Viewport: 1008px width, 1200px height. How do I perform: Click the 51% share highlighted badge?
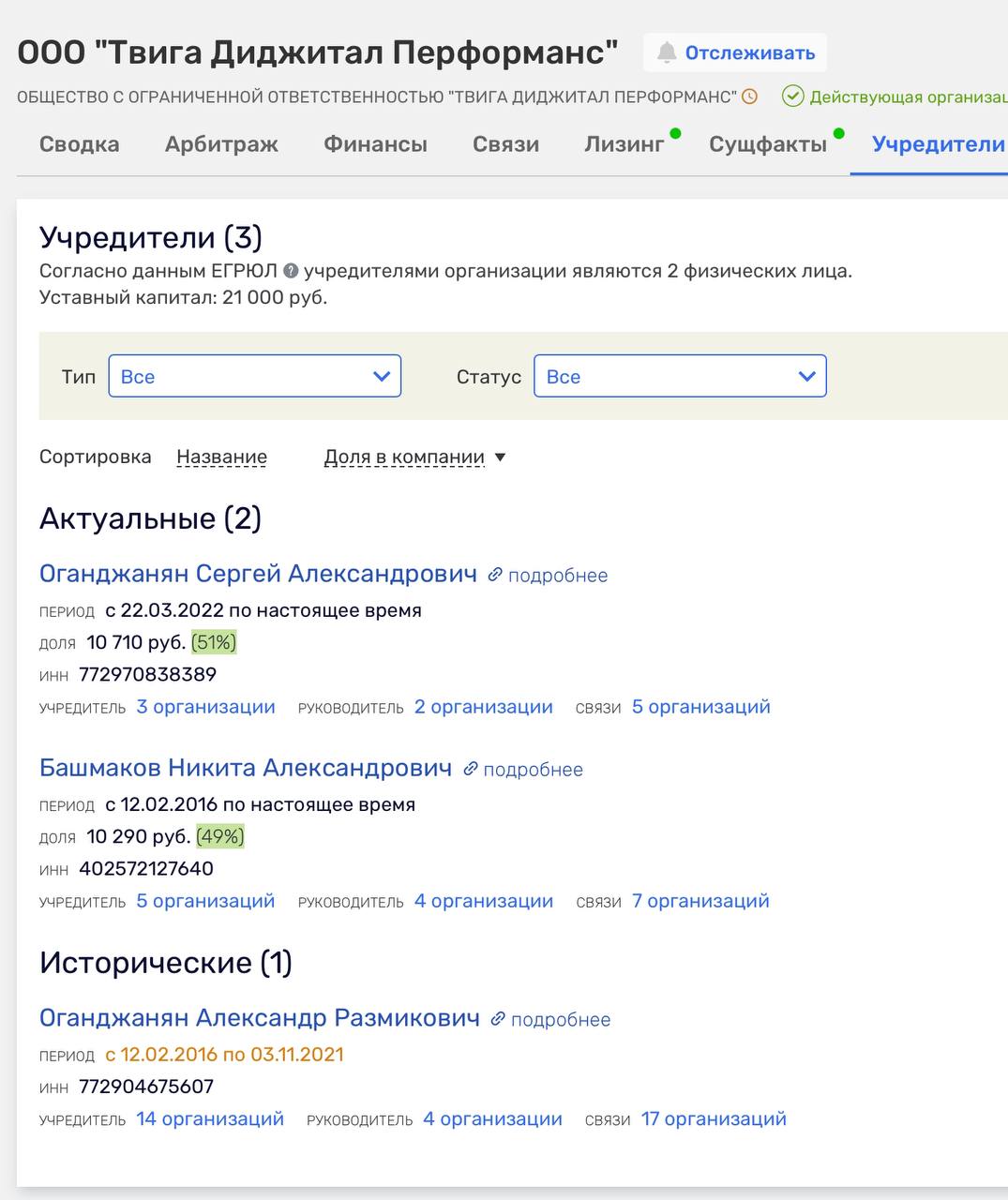pyautogui.click(x=214, y=642)
